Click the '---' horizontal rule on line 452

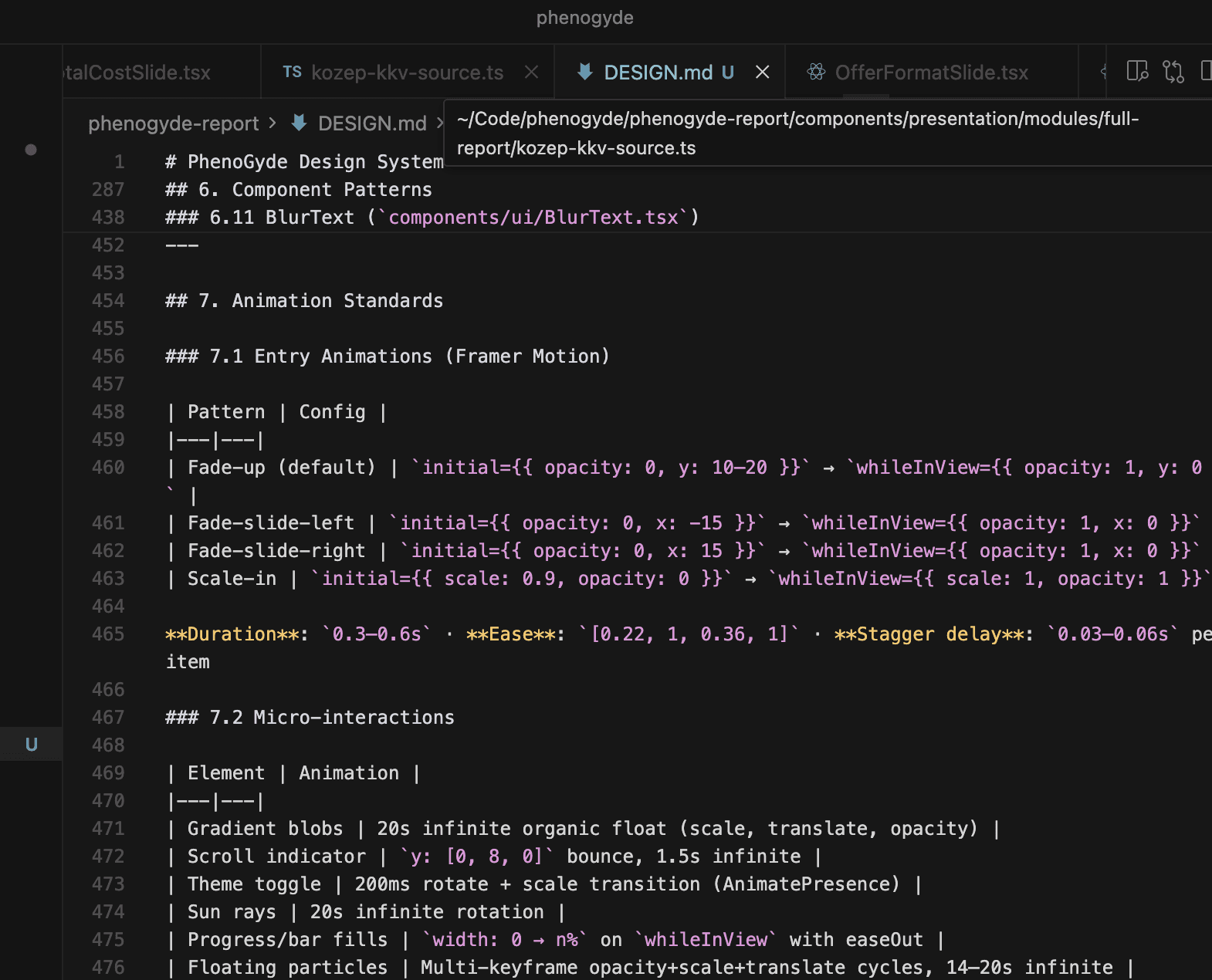click(182, 245)
